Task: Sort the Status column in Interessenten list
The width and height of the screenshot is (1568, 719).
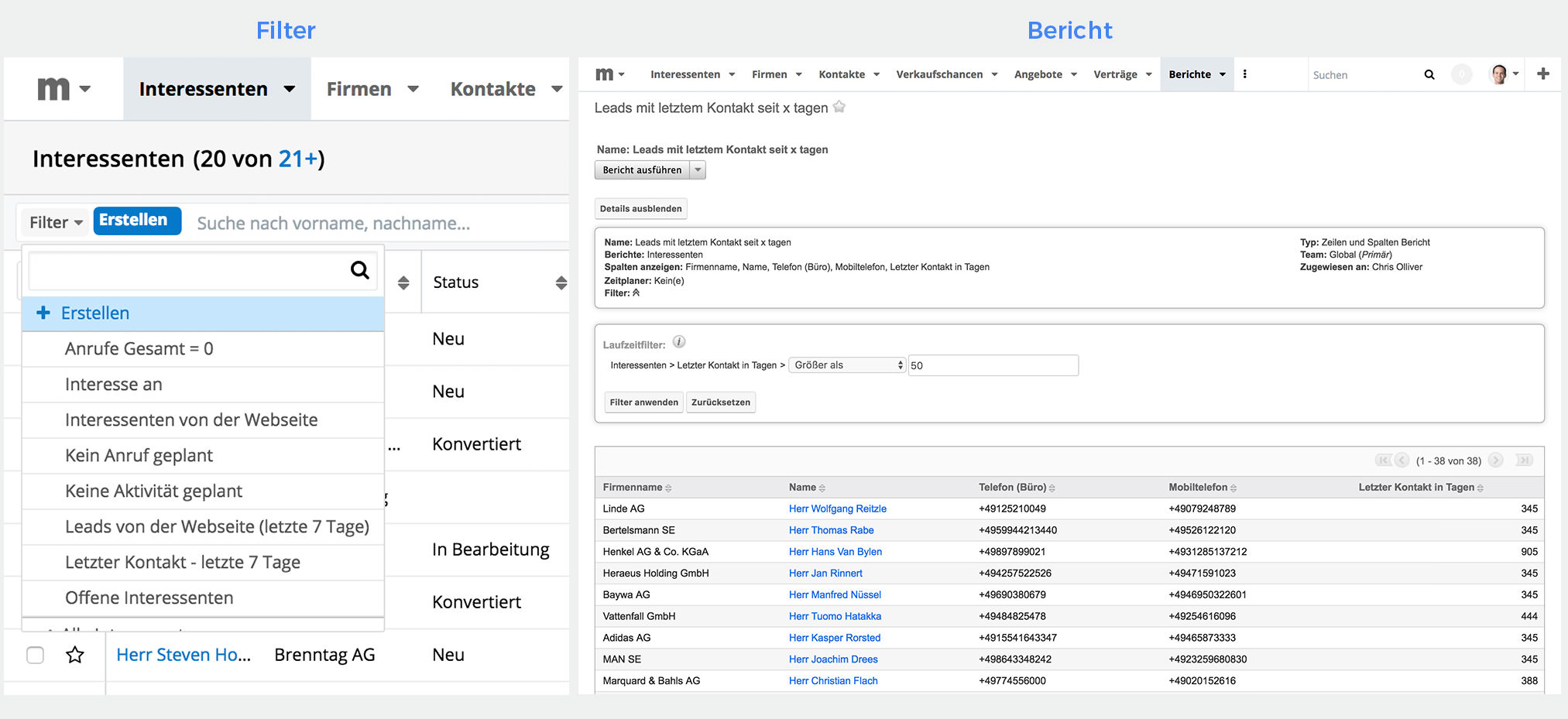Action: pos(561,283)
